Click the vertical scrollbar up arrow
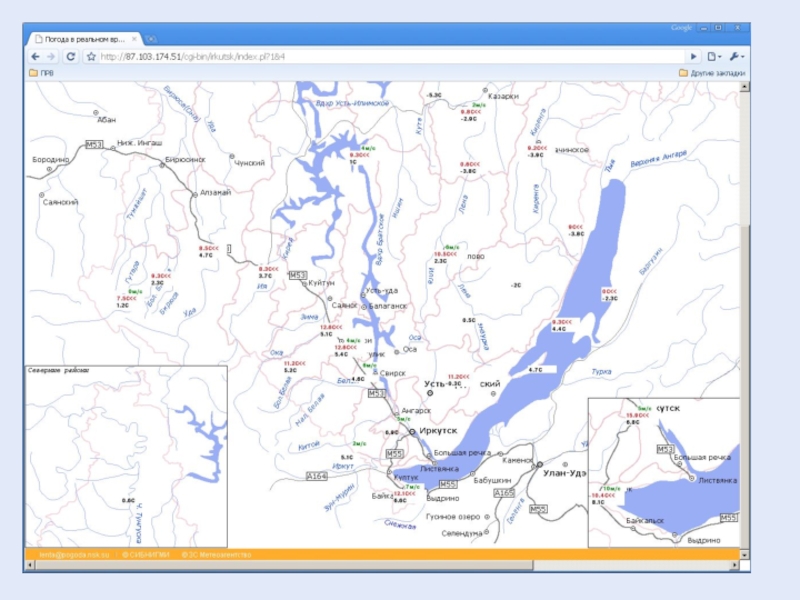Screen dimensions: 800x600 pos(744,87)
